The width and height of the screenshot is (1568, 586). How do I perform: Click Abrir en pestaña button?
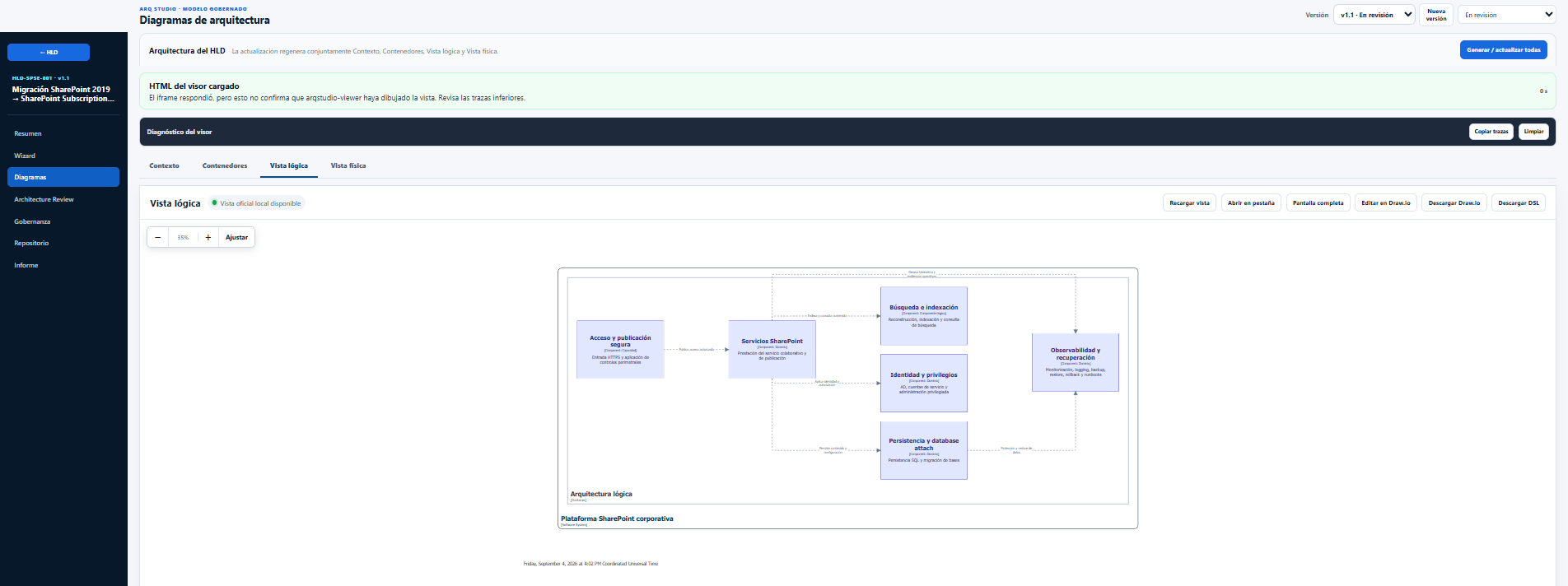[x=1251, y=202]
